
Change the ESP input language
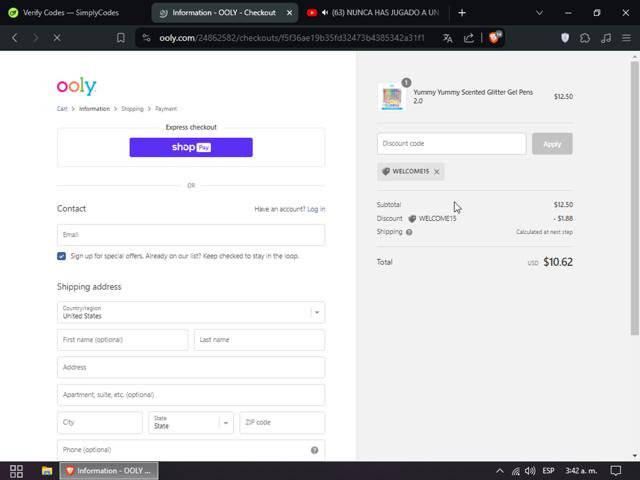(548, 471)
